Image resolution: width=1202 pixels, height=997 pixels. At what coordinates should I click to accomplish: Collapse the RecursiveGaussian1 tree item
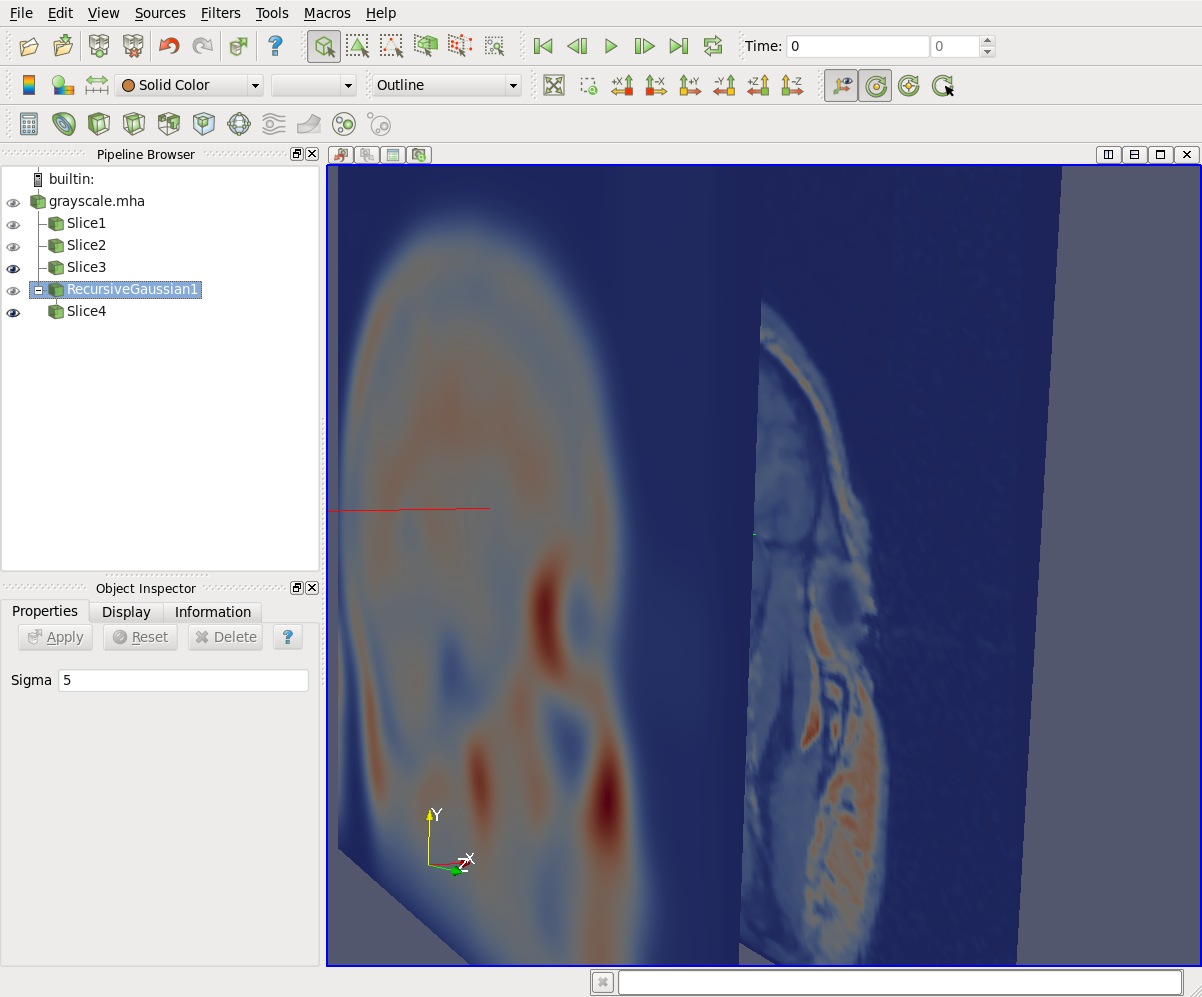click(38, 290)
